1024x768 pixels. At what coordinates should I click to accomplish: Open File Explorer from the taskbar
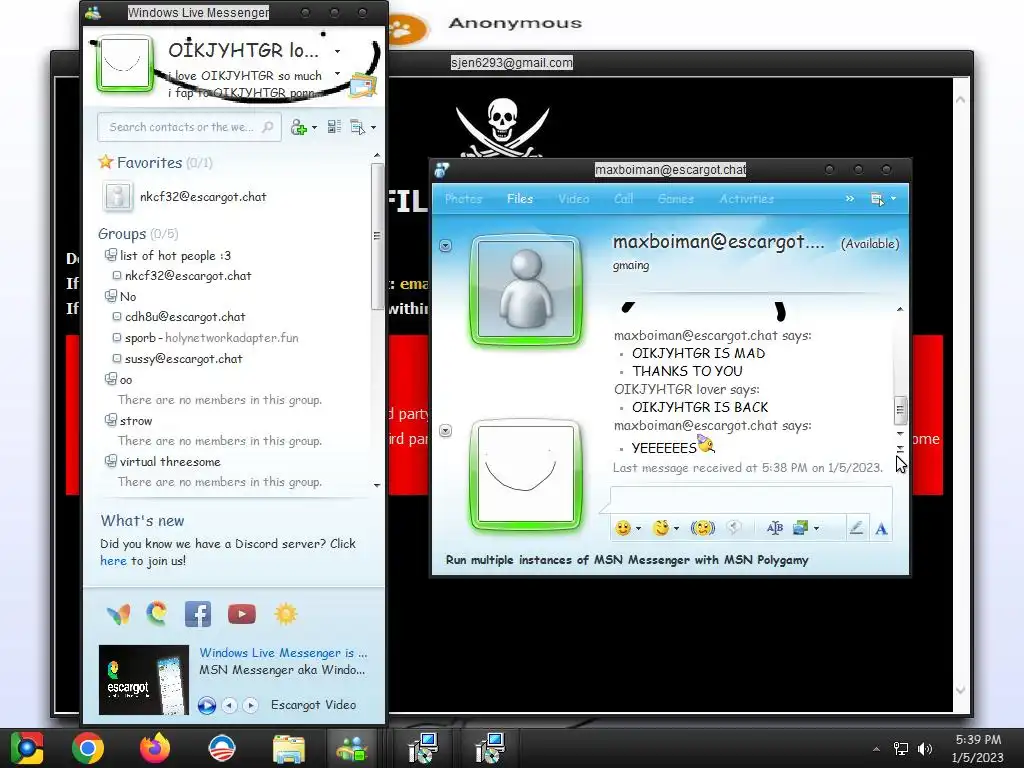pyautogui.click(x=289, y=748)
